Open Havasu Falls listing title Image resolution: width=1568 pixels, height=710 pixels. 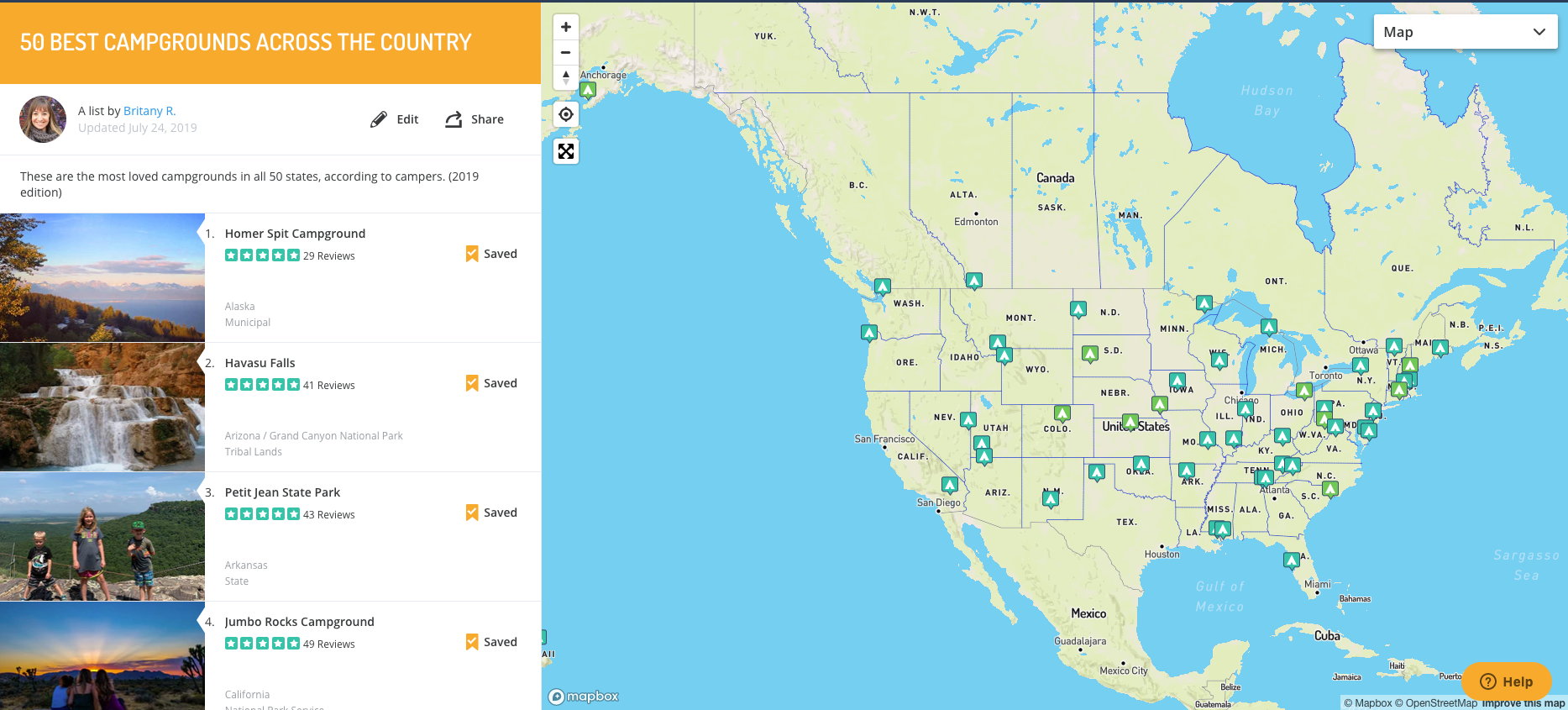(x=260, y=363)
